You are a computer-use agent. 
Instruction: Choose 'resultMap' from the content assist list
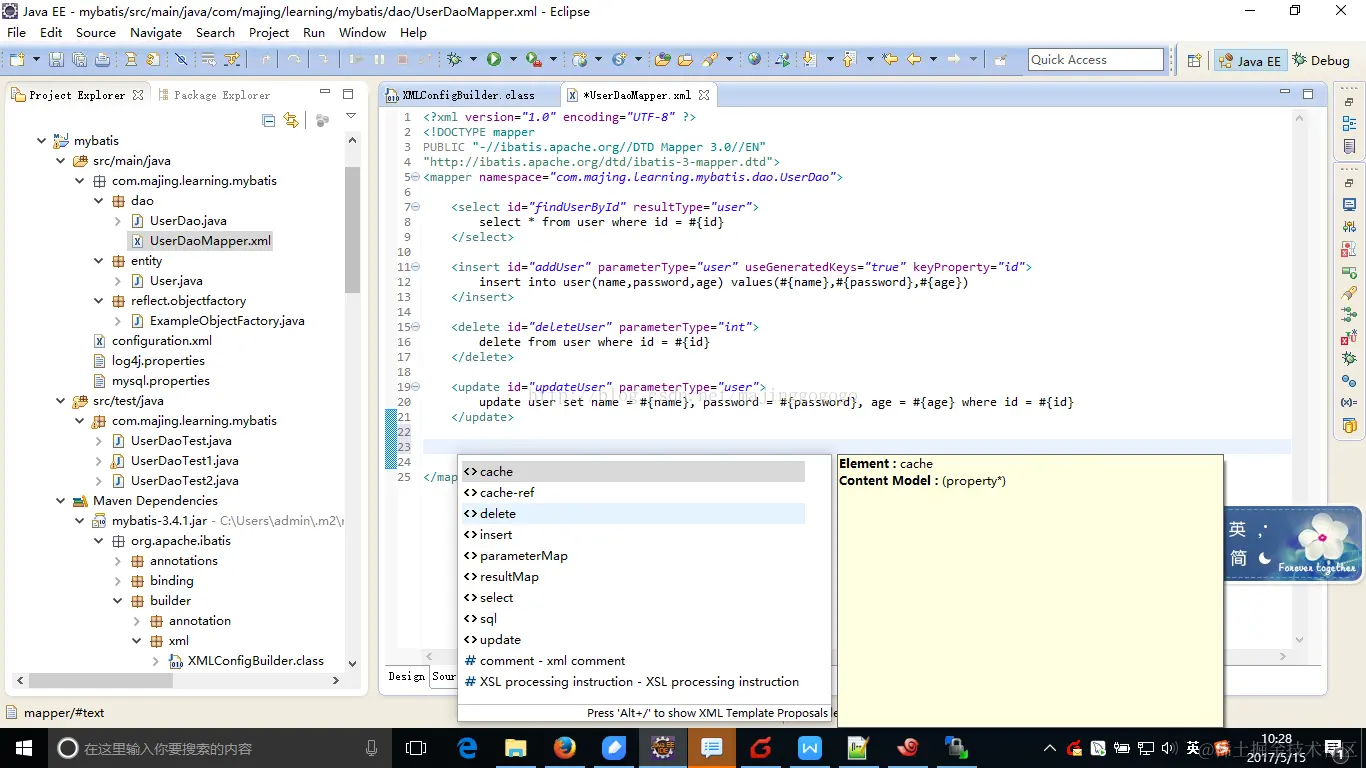point(634,576)
